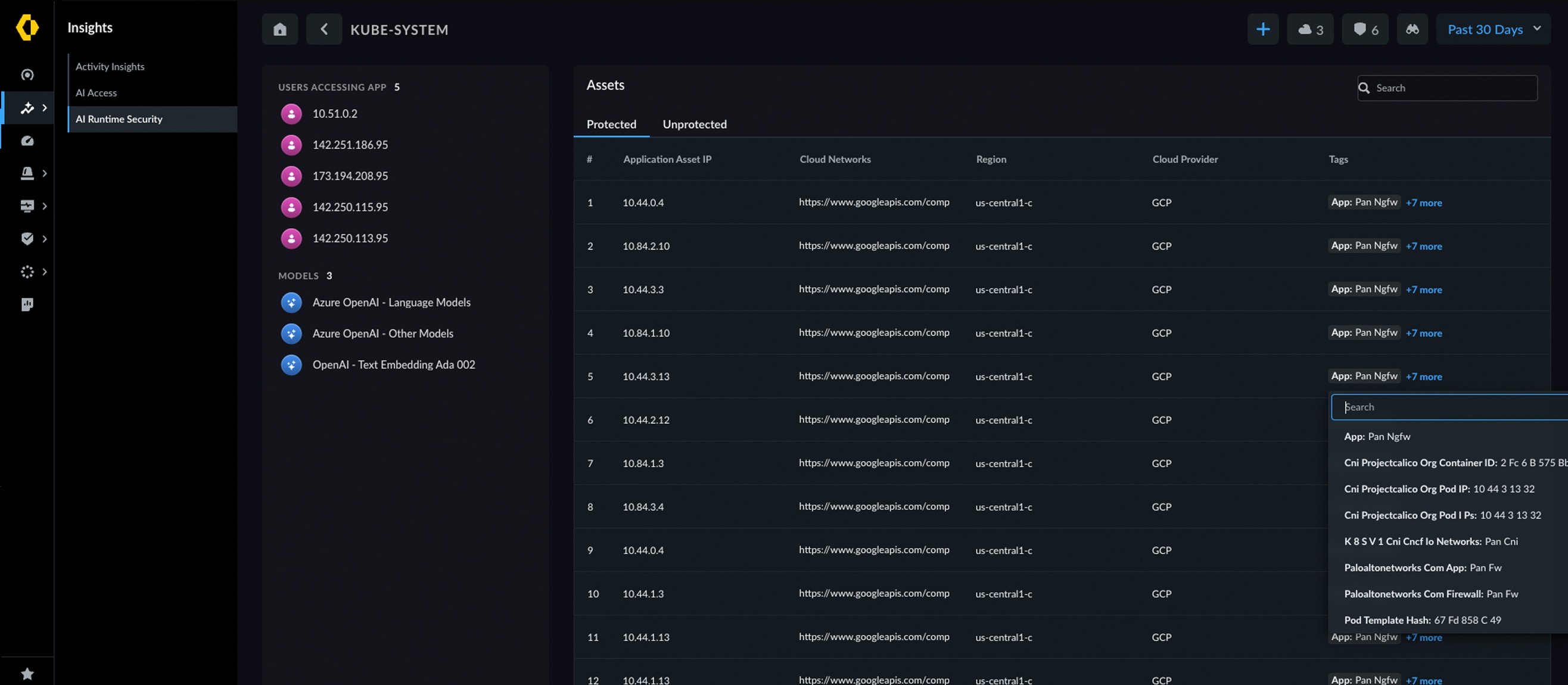The width and height of the screenshot is (1568, 685).
Task: Select user 142.251.186.95 in Users Accessing App
Action: [350, 145]
